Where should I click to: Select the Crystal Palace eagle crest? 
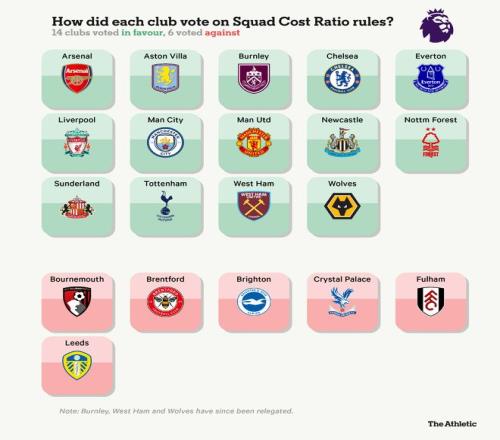[342, 302]
